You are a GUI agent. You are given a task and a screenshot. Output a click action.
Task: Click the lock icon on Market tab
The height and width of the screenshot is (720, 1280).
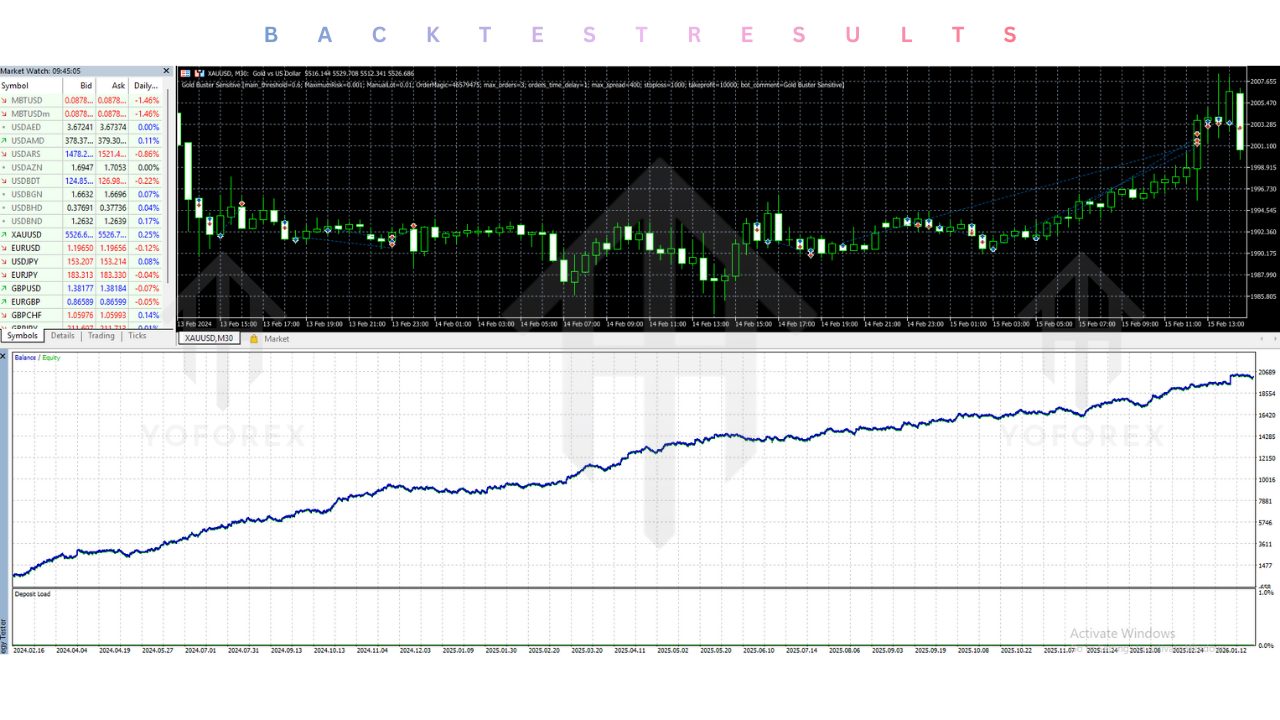[x=254, y=339]
